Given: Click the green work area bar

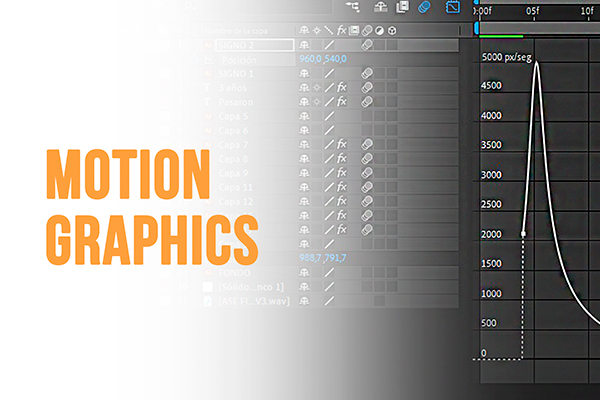Looking at the screenshot, I should tap(501, 36).
